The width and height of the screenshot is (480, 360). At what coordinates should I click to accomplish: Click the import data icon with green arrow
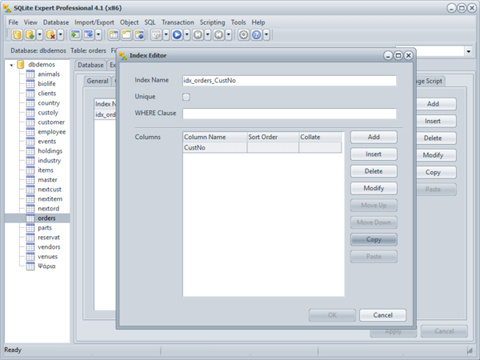click(75, 35)
